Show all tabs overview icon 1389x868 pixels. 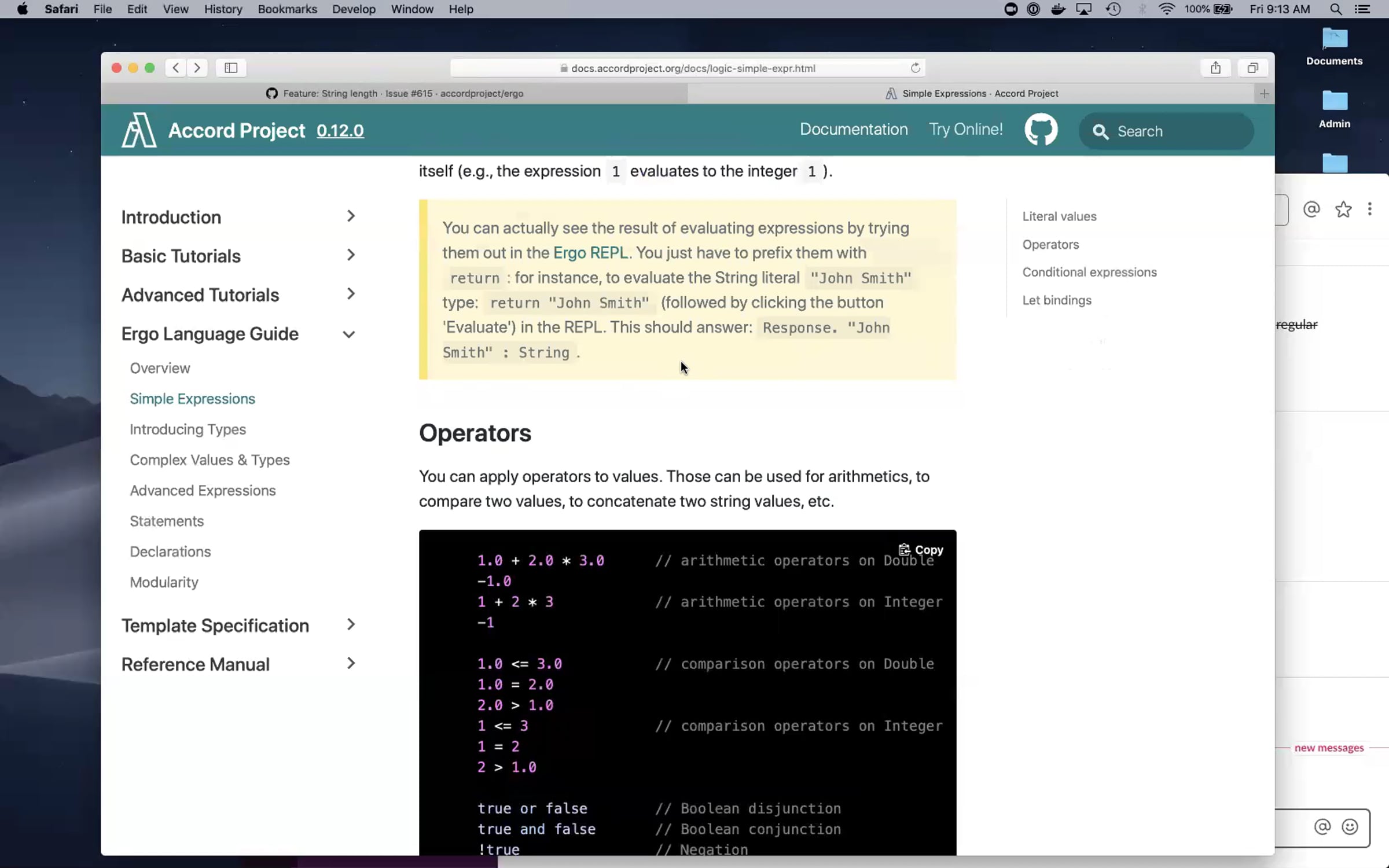point(1252,68)
